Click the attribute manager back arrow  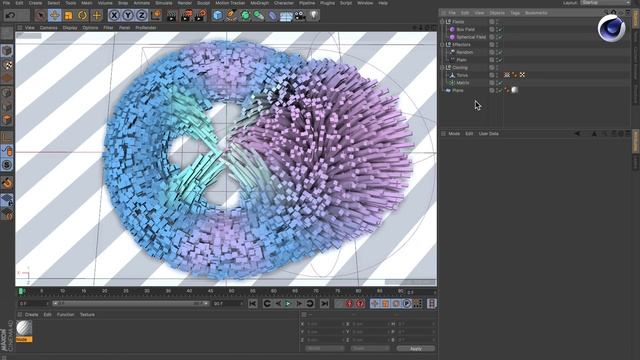click(577, 133)
